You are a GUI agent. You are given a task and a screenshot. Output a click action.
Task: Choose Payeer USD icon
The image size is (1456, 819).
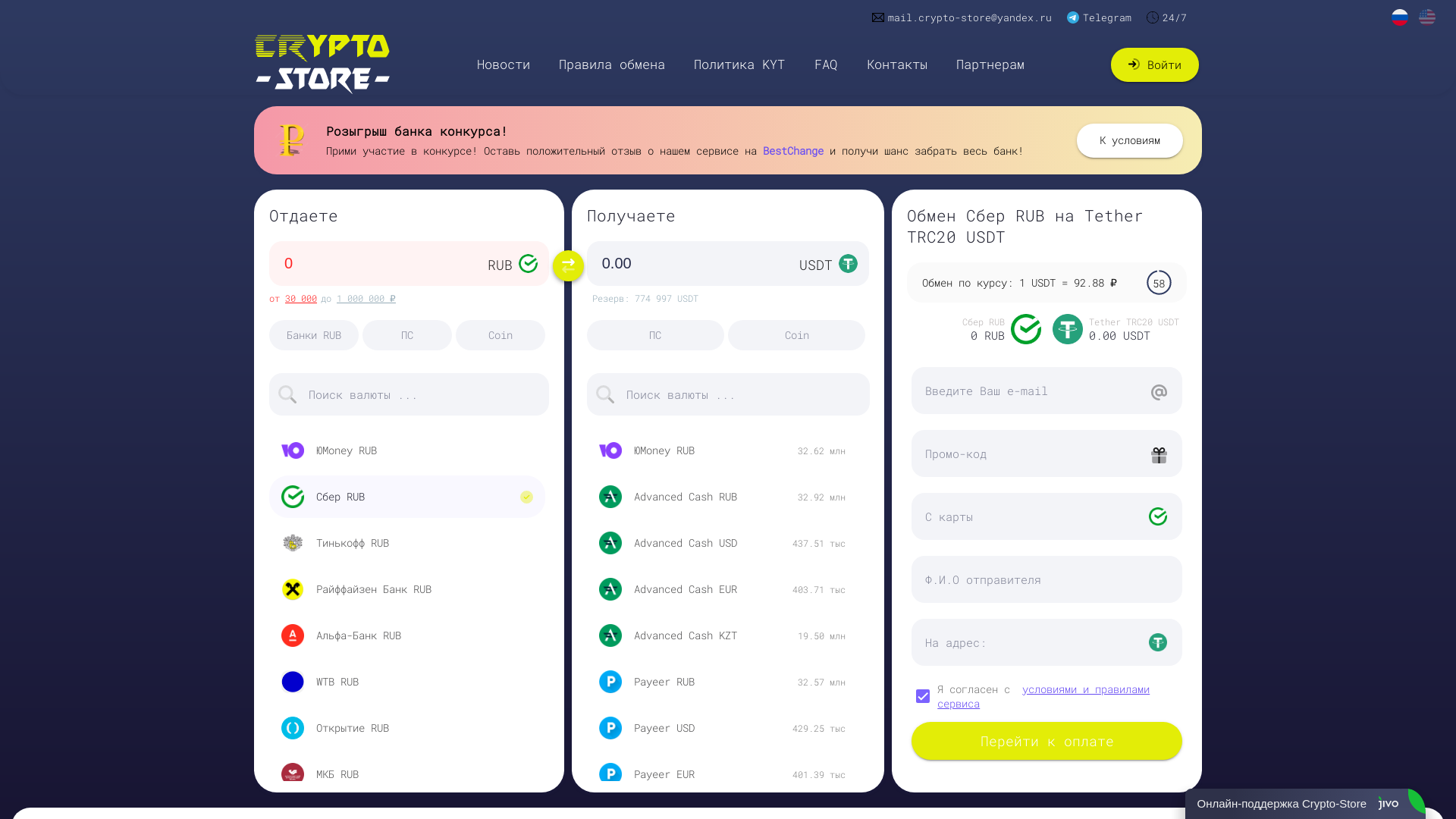[610, 728]
